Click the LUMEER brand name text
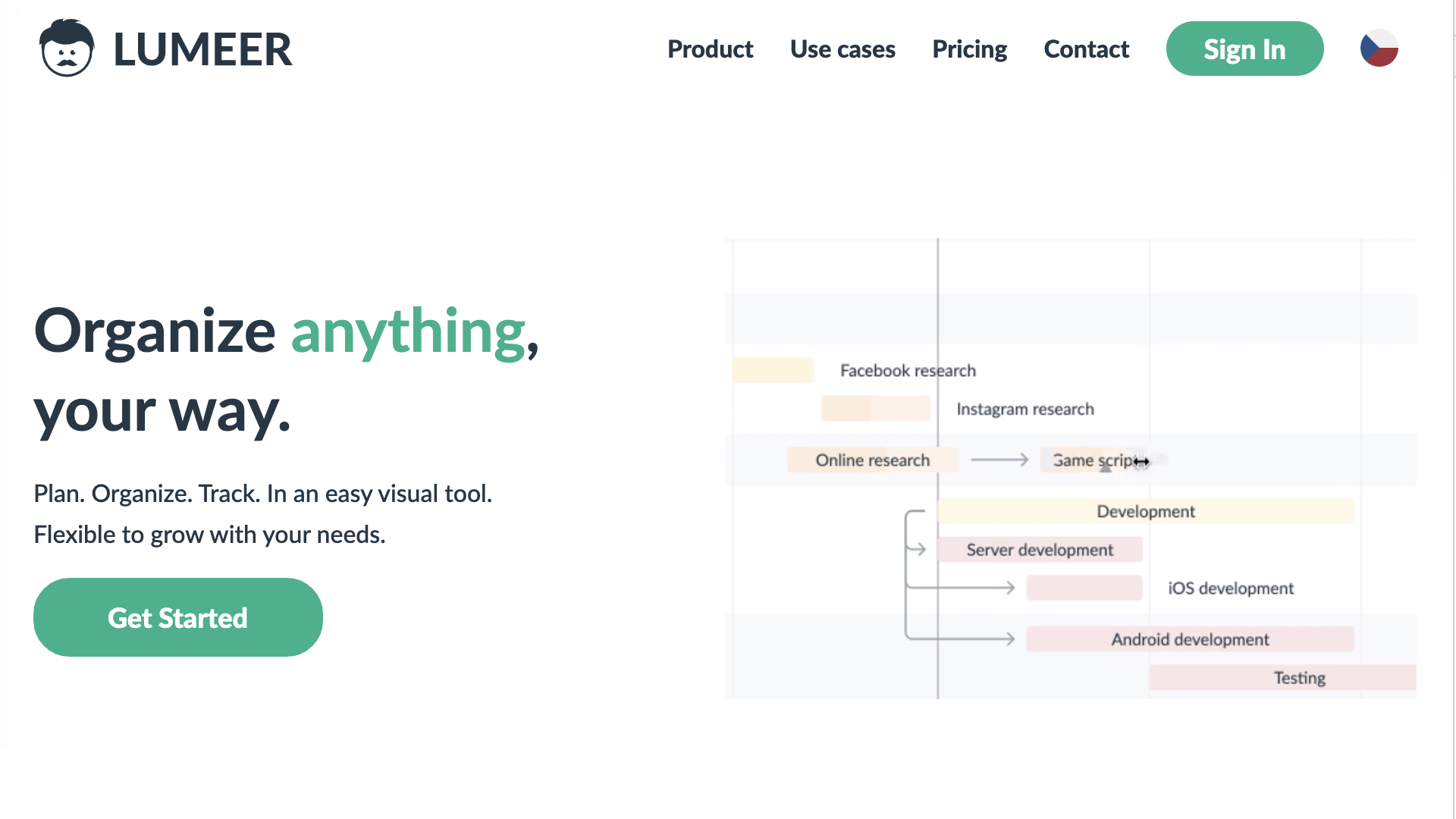 pos(202,50)
